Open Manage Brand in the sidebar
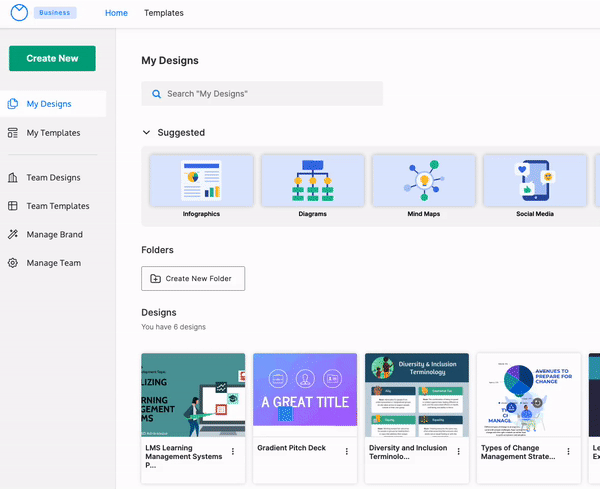 [53, 235]
